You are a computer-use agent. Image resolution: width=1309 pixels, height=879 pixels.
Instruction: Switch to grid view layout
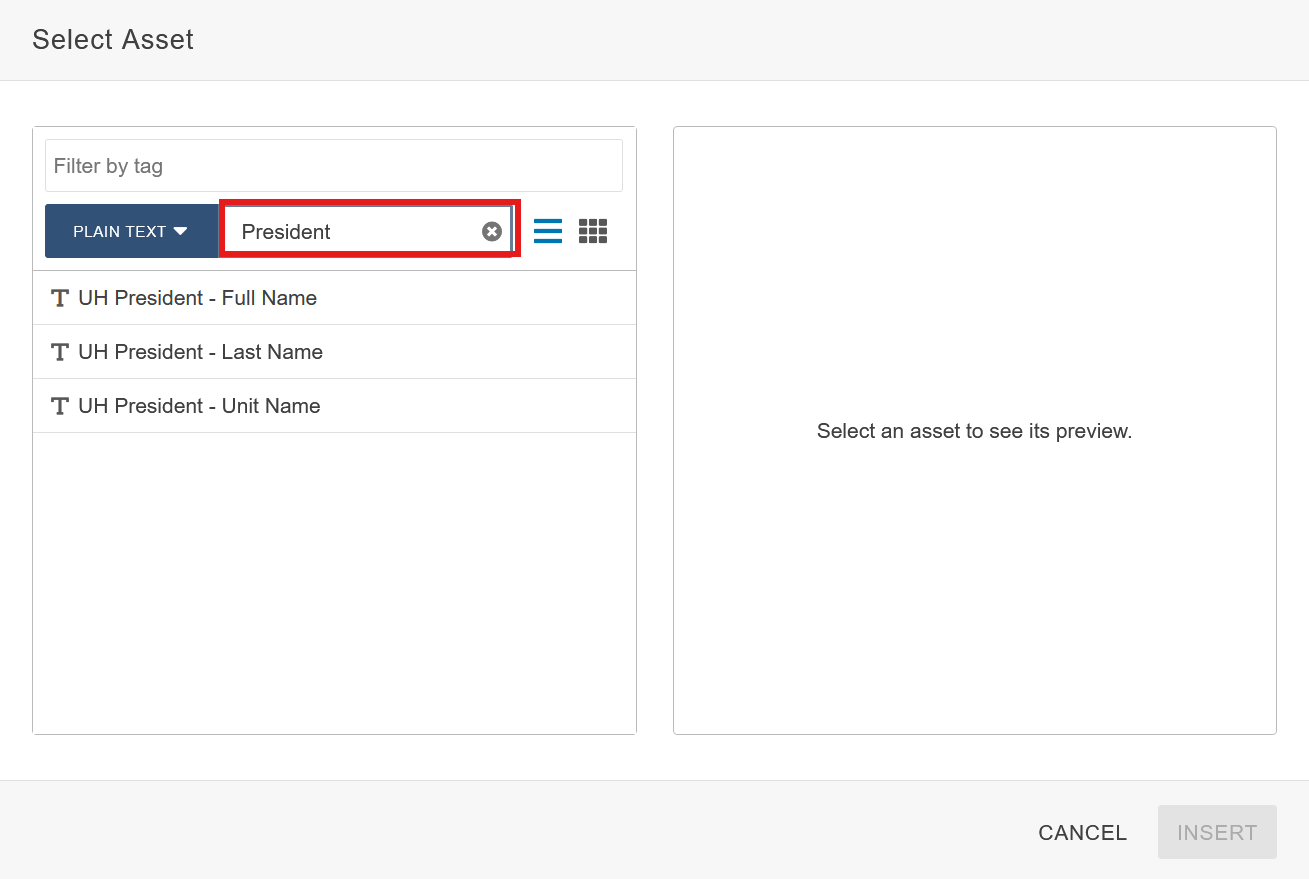[593, 231]
